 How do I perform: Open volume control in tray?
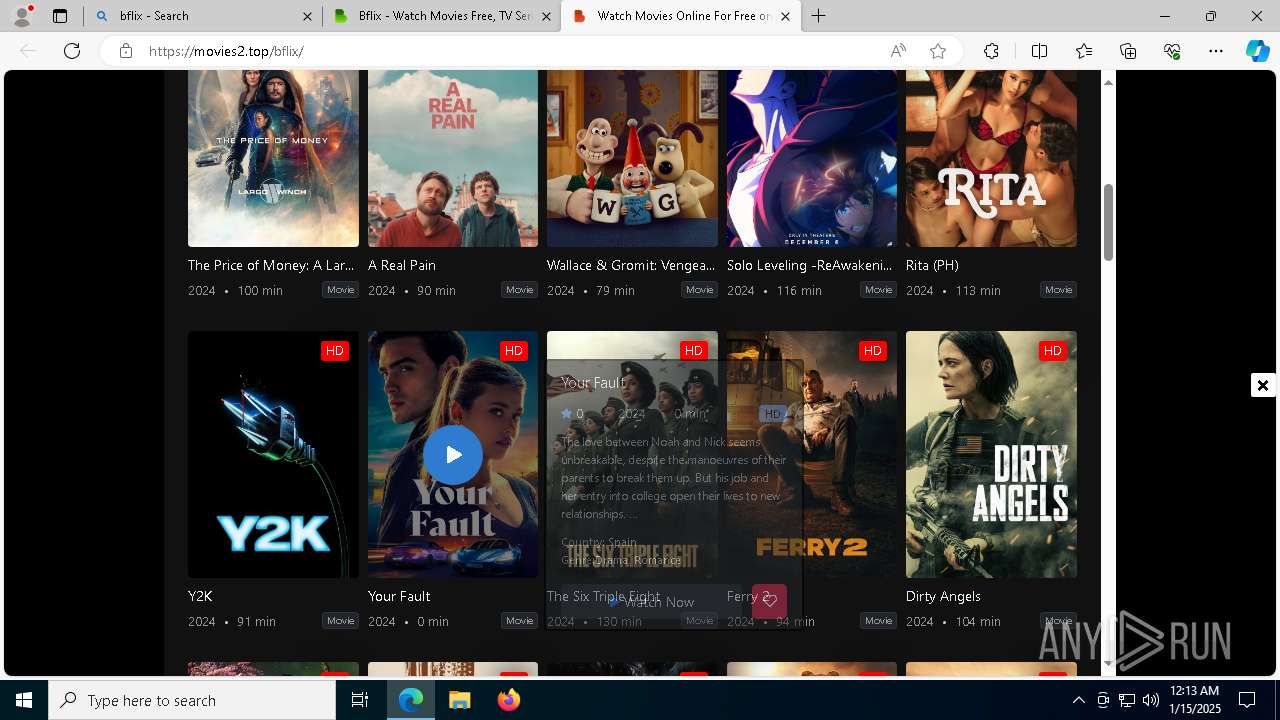tap(1150, 700)
